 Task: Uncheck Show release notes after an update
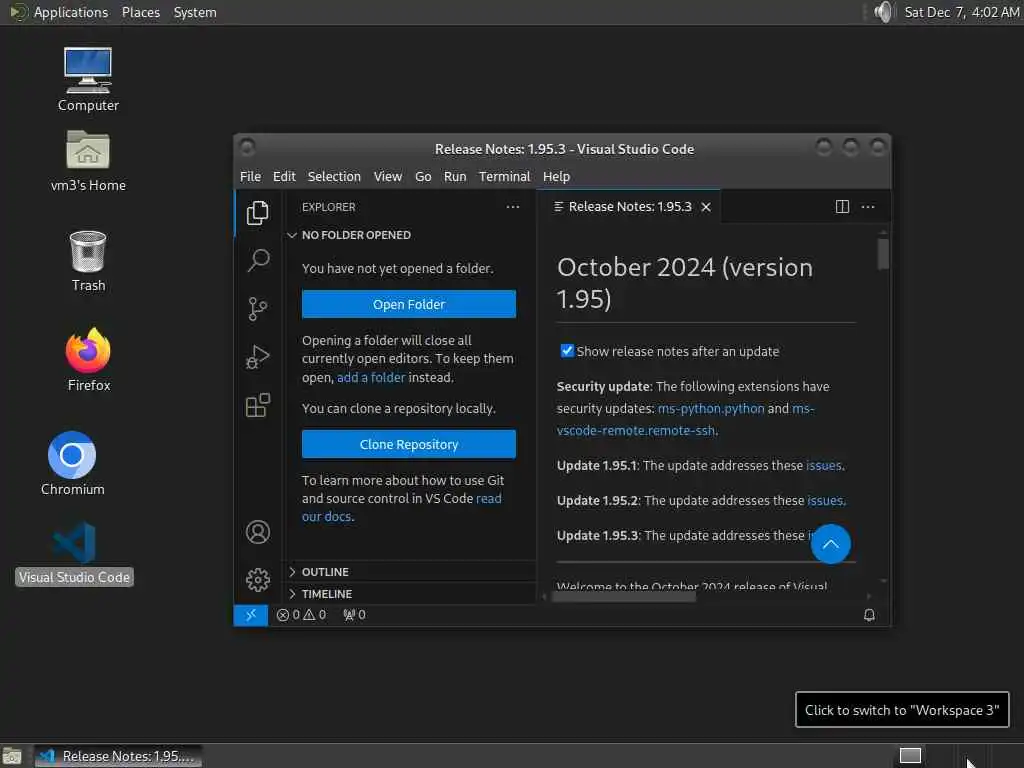click(567, 351)
